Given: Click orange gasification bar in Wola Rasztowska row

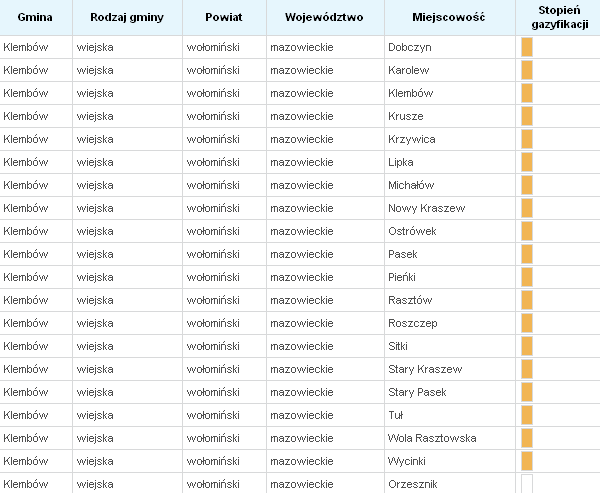Looking at the screenshot, I should click(x=527, y=438).
